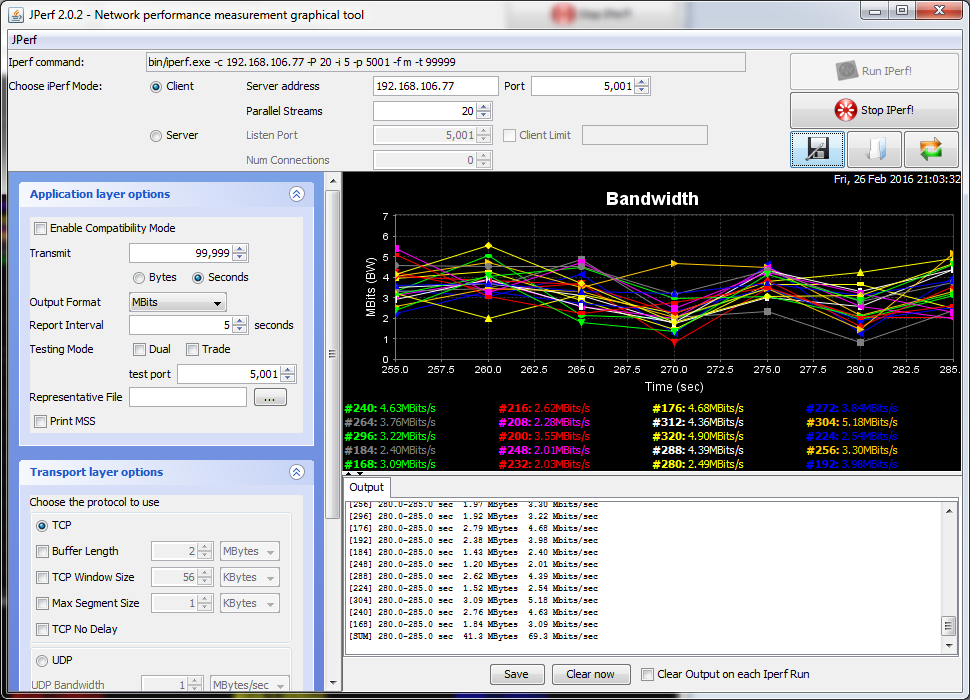Viewport: 970px width, 700px height.
Task: Click the restore defaults arrows icon
Action: 931,149
